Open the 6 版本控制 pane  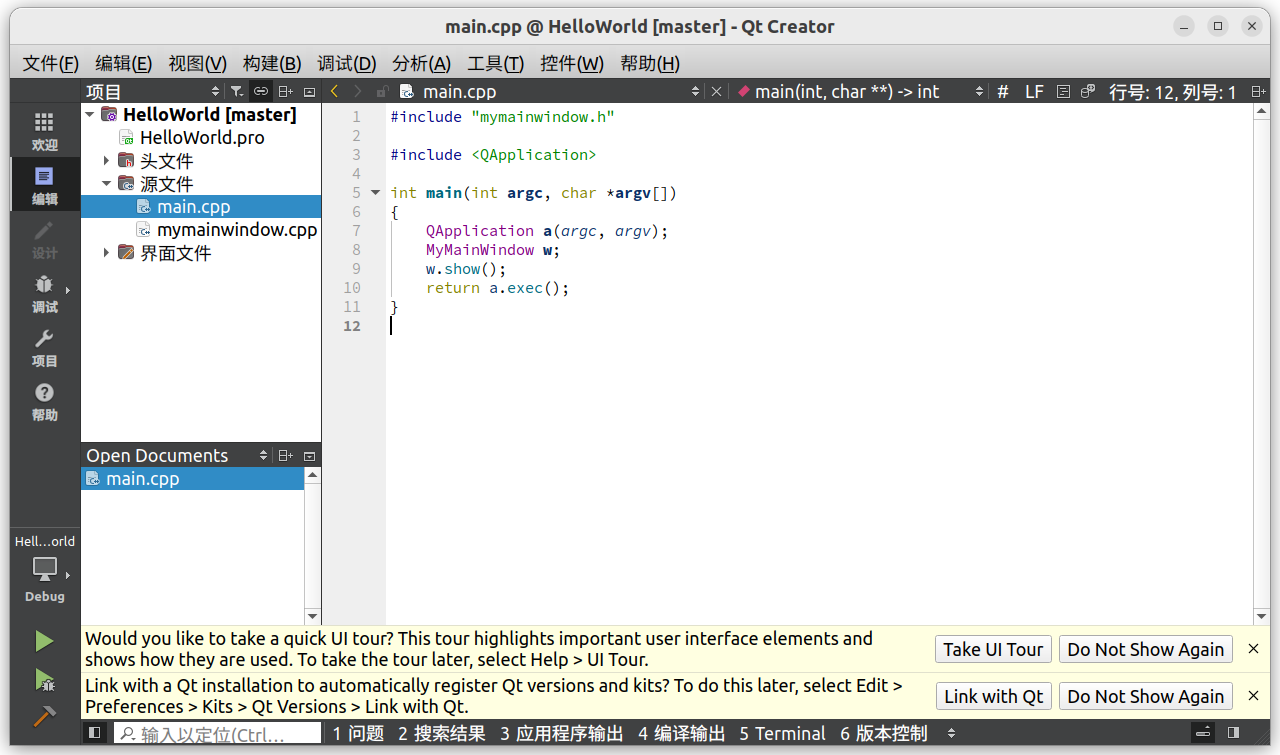point(883,733)
